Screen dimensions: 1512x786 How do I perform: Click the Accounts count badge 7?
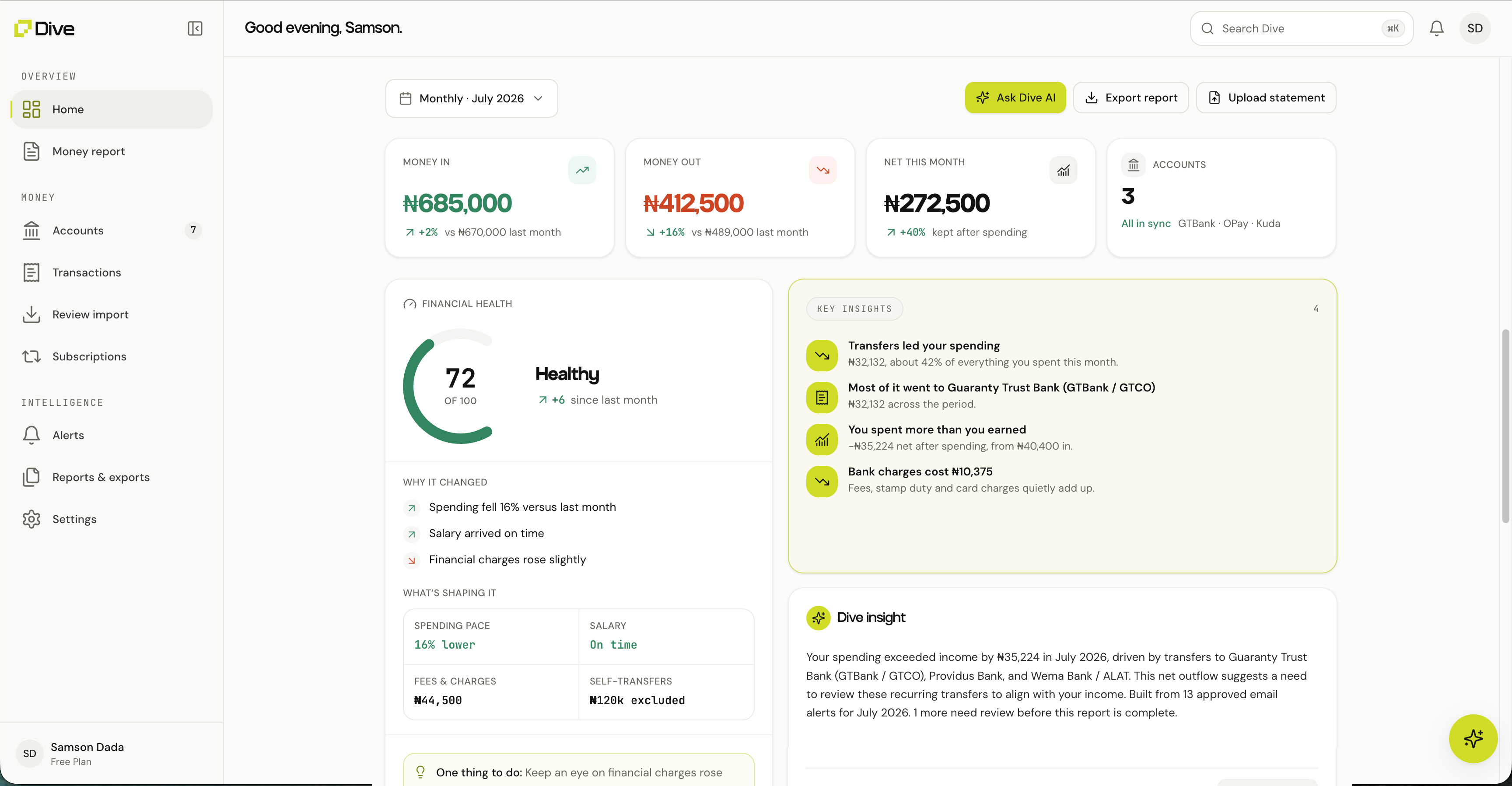tap(193, 230)
